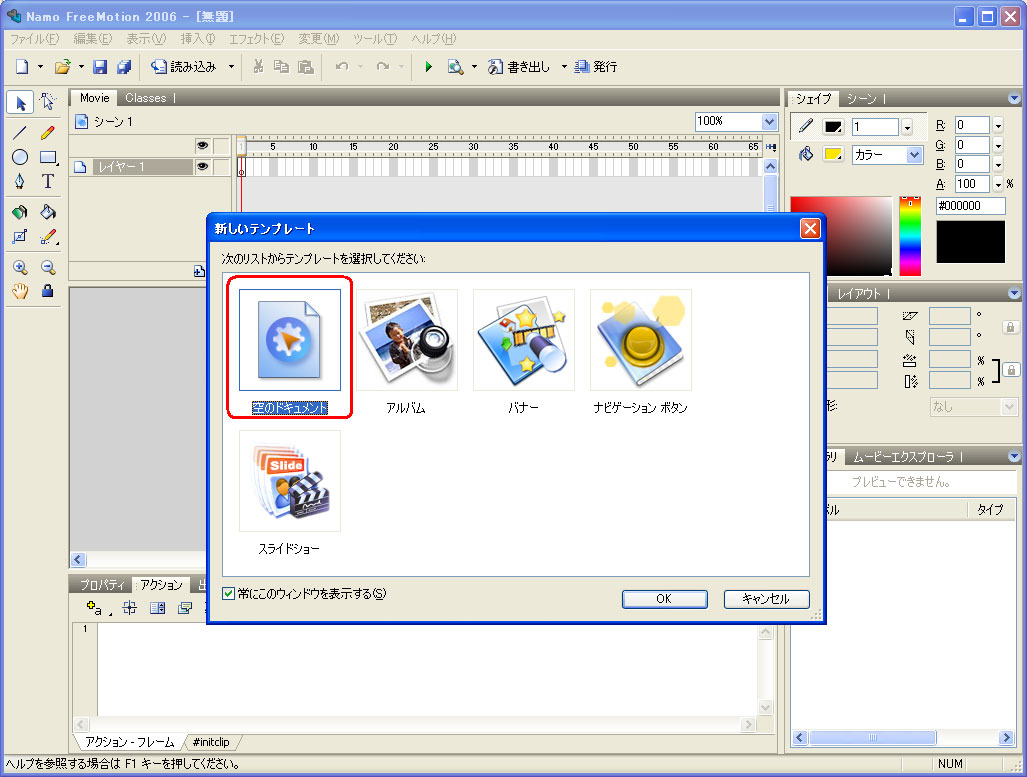Select the スライドショー template thumbnail
This screenshot has height=777, width=1027.
tap(289, 481)
